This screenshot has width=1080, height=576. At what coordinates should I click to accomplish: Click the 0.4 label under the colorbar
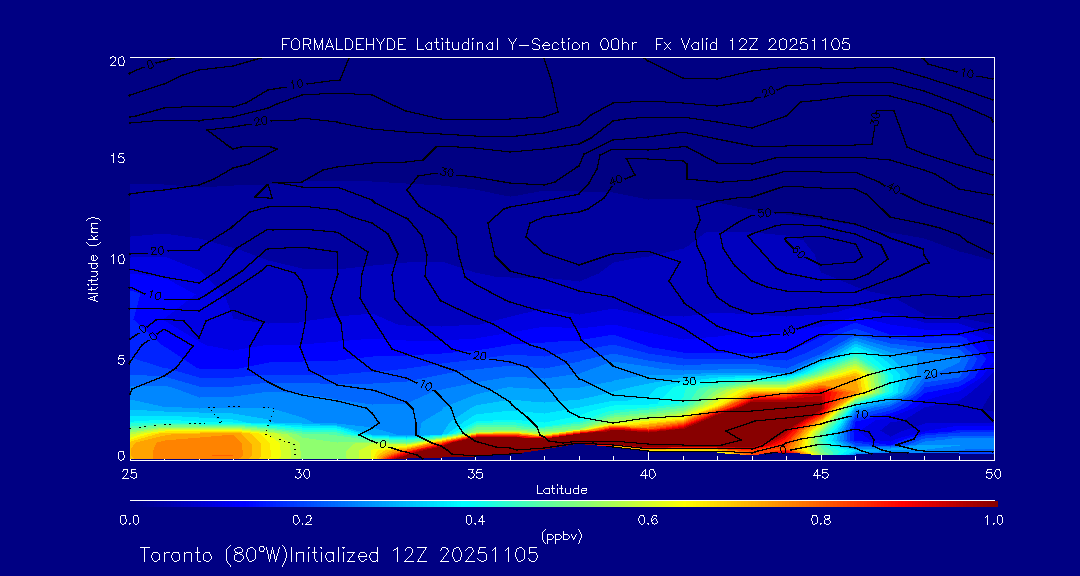point(475,520)
